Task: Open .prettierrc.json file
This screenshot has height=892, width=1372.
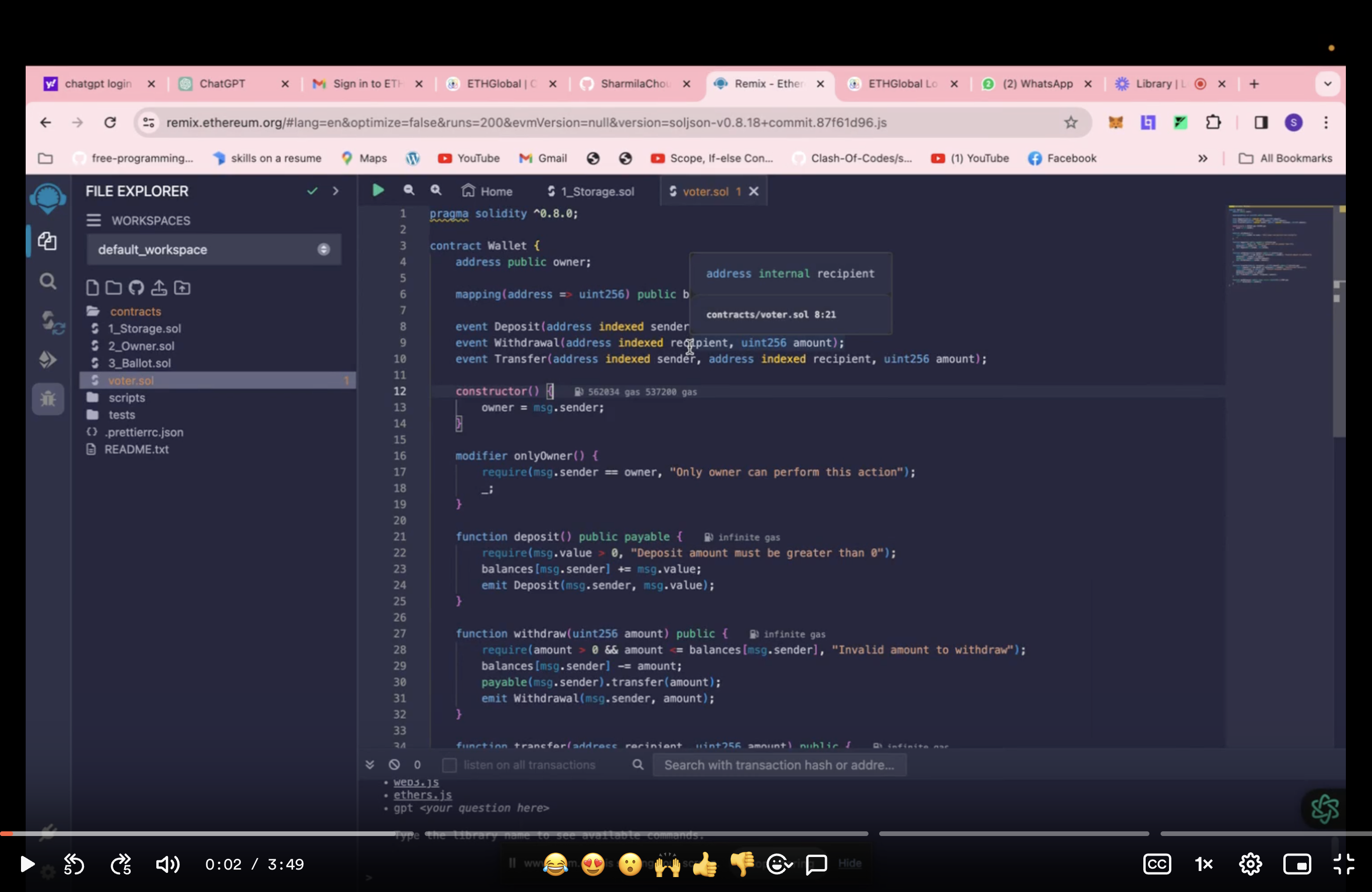Action: pyautogui.click(x=144, y=432)
